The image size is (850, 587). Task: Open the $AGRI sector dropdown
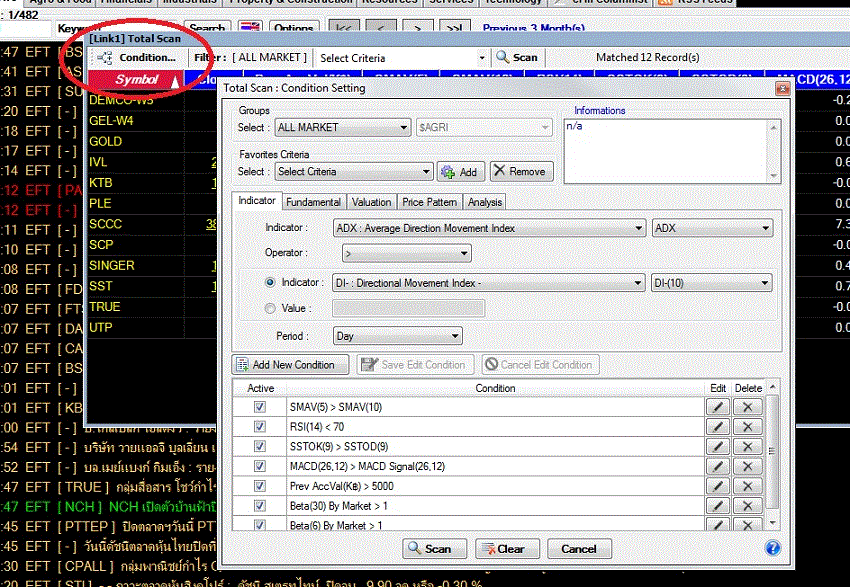[484, 127]
